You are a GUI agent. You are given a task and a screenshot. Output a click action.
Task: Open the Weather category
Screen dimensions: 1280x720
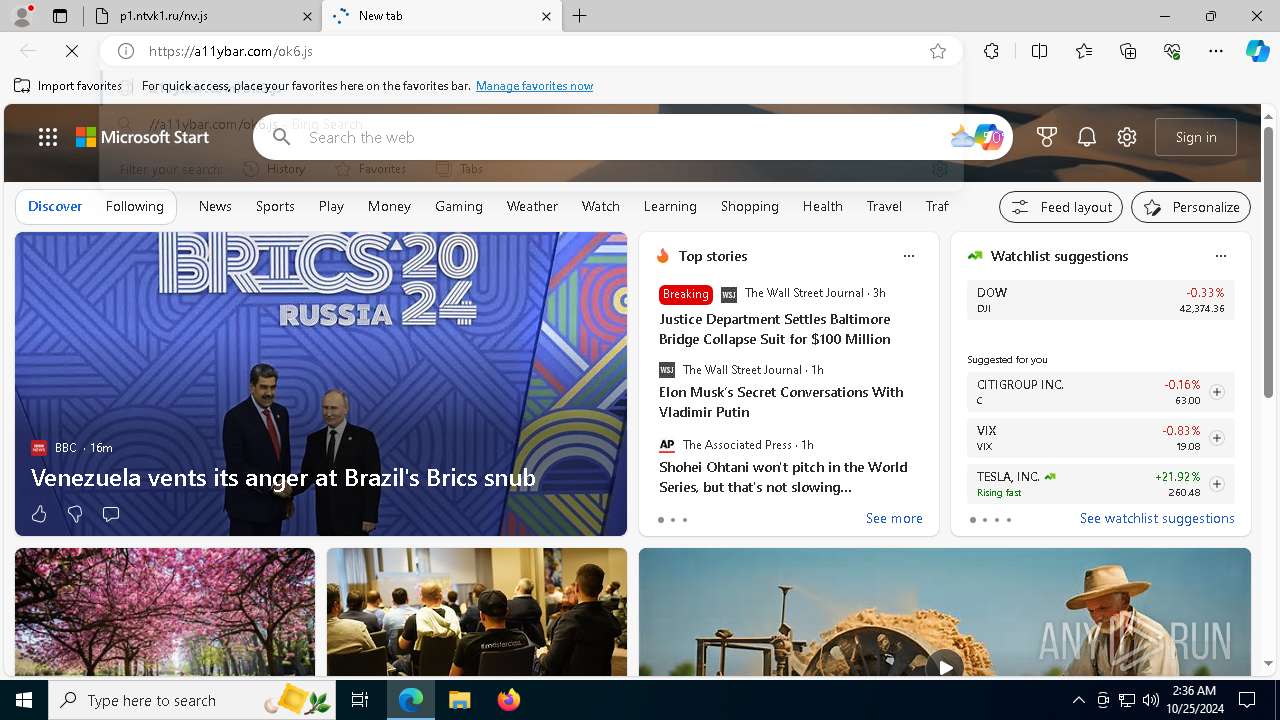532,206
